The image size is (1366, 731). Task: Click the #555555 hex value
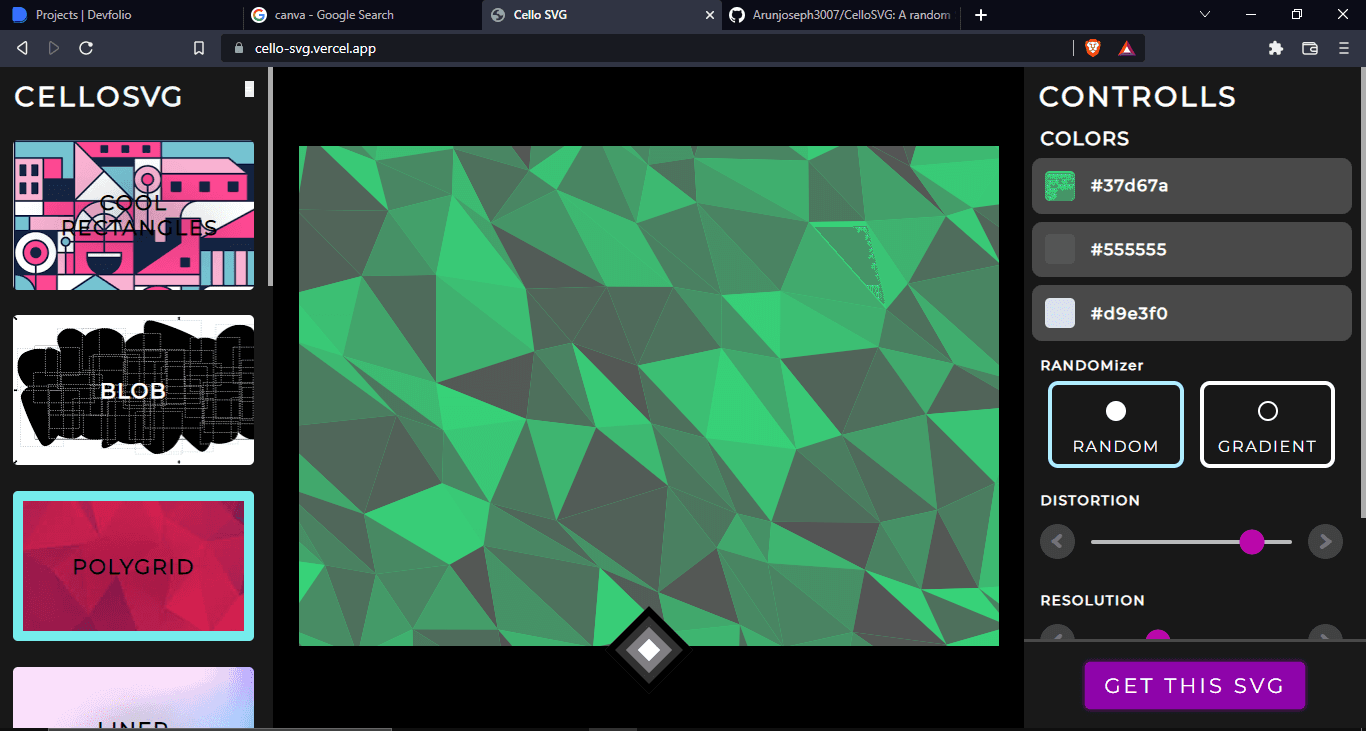point(1128,250)
